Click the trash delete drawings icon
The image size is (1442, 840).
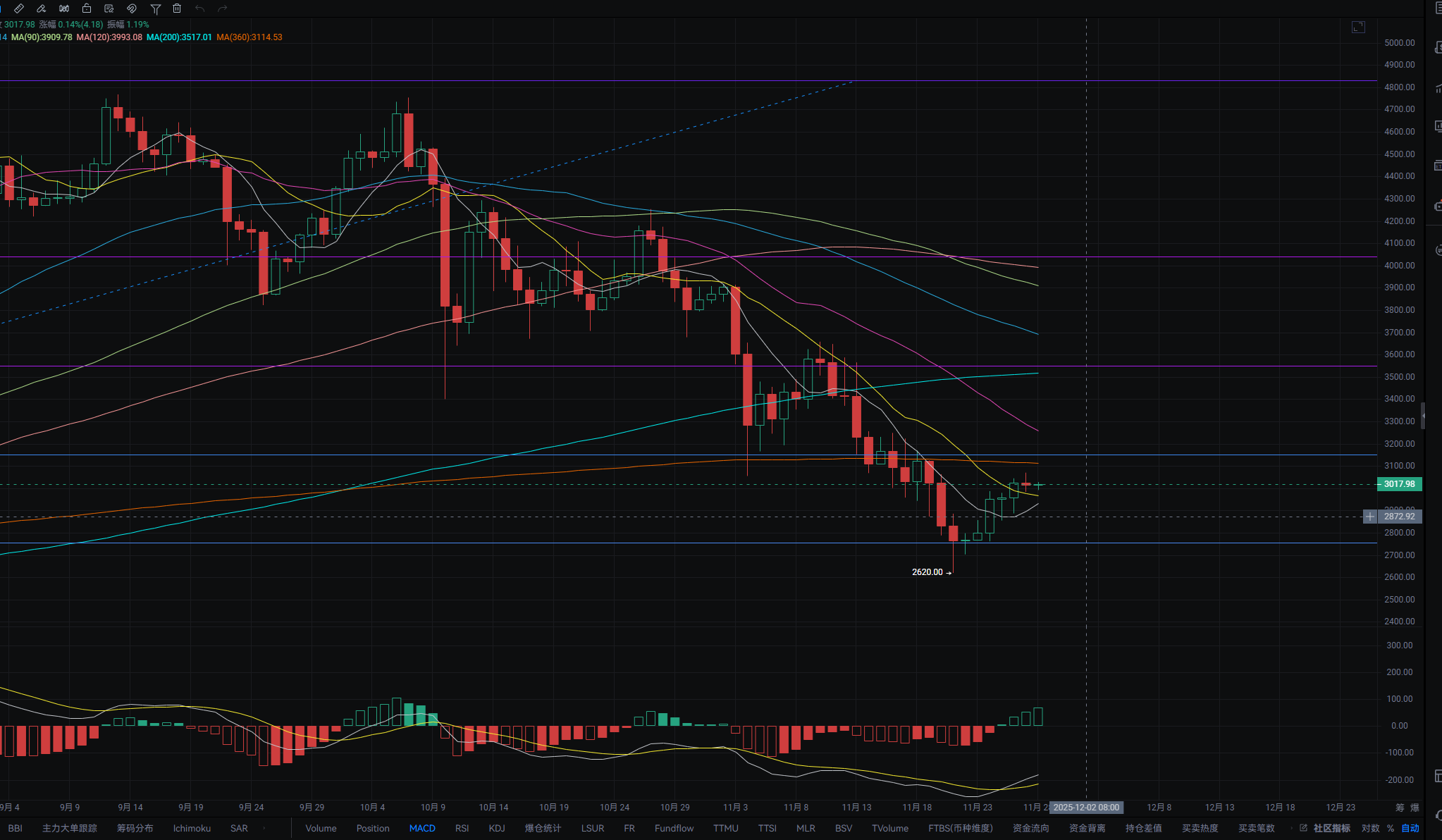coord(177,8)
